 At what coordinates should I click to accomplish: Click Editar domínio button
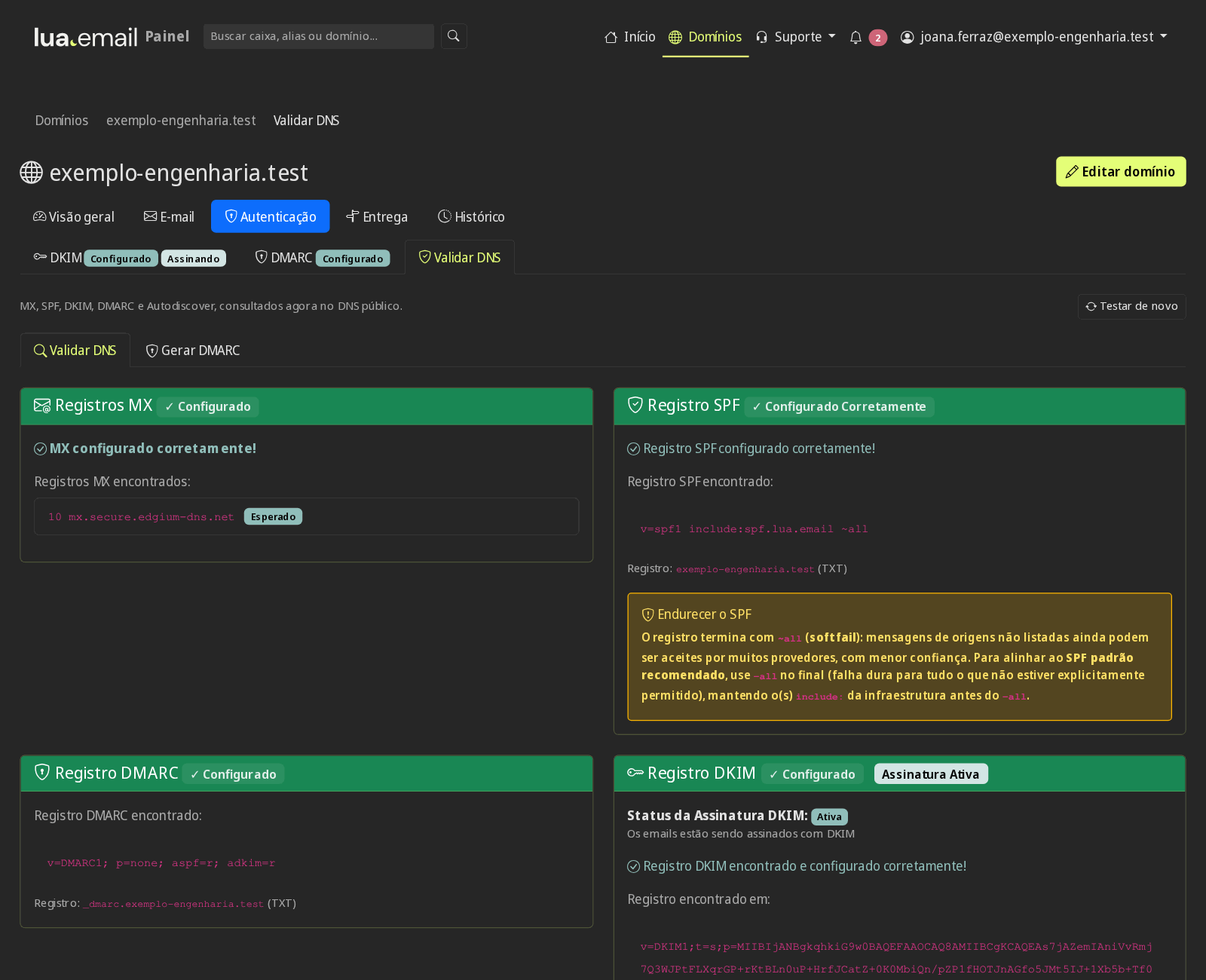1121,172
